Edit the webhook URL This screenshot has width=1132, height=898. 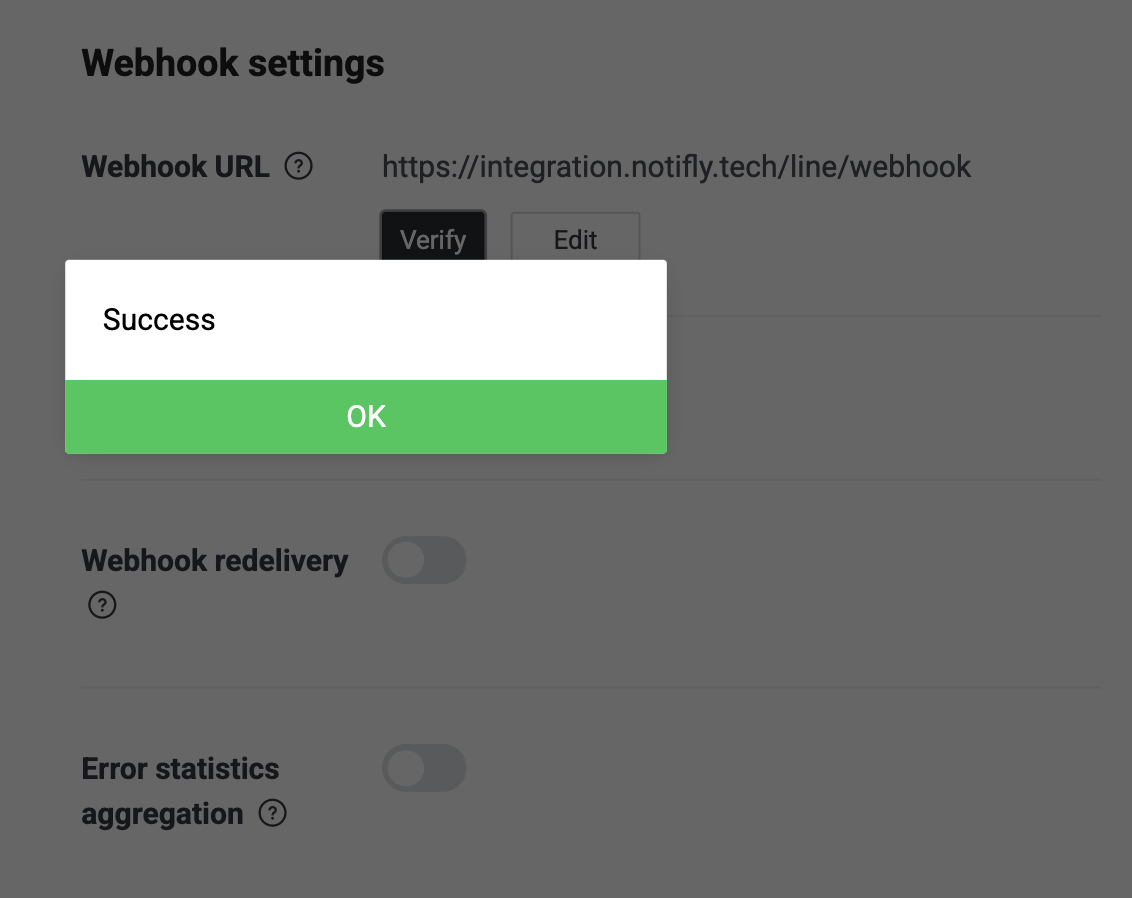coord(575,240)
